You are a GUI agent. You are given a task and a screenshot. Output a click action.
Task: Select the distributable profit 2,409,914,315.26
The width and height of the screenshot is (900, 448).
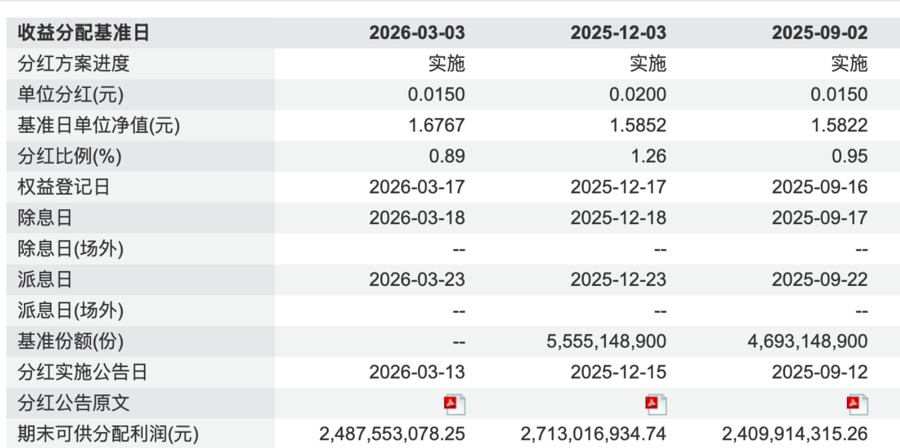tap(795, 434)
